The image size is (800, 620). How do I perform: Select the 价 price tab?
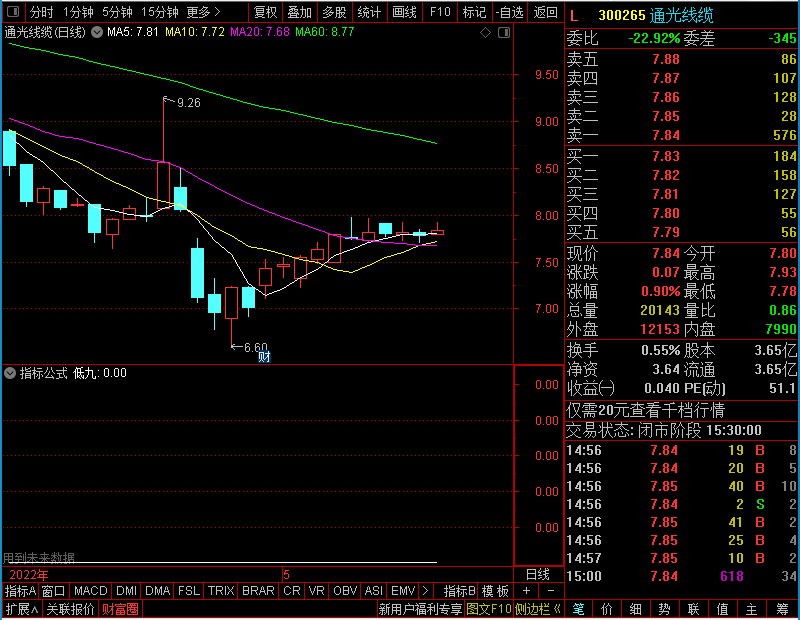pos(607,609)
